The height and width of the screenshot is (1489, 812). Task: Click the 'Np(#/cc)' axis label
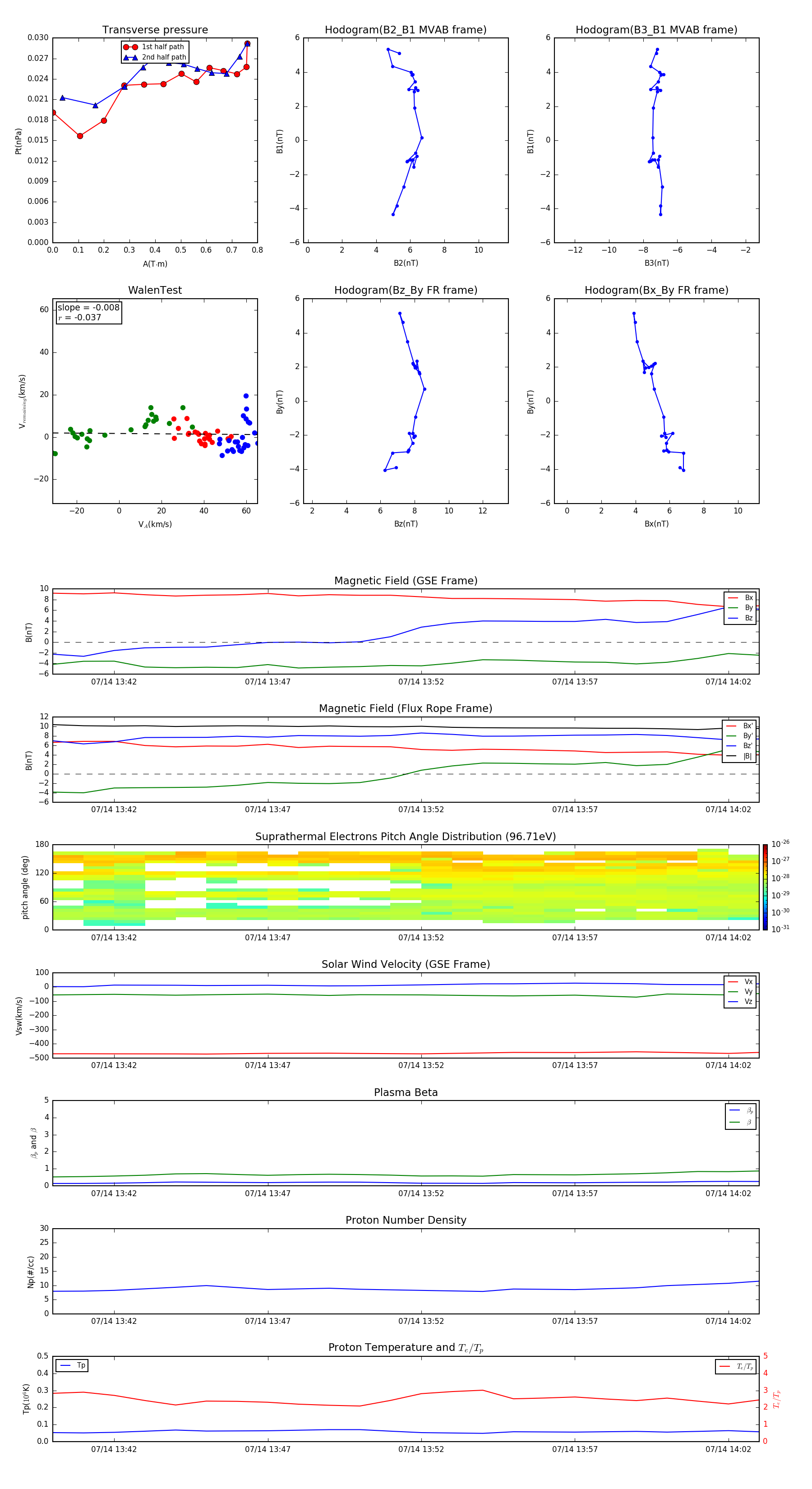pos(31,1272)
